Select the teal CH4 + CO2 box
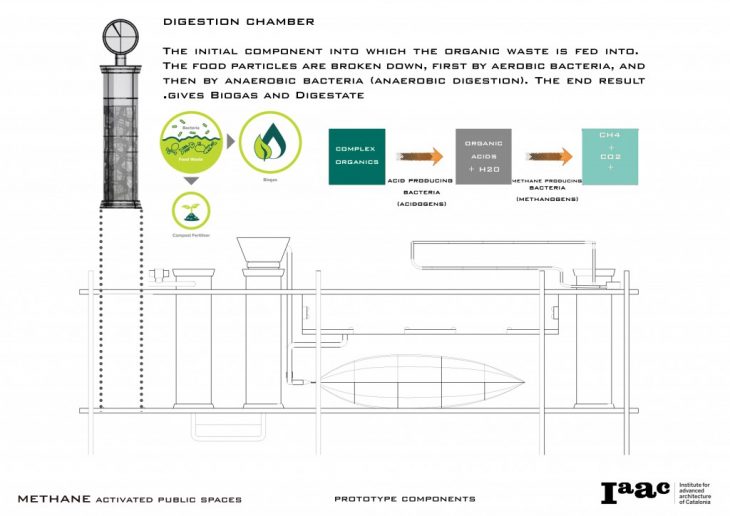The image size is (730, 516). pyautogui.click(x=610, y=156)
